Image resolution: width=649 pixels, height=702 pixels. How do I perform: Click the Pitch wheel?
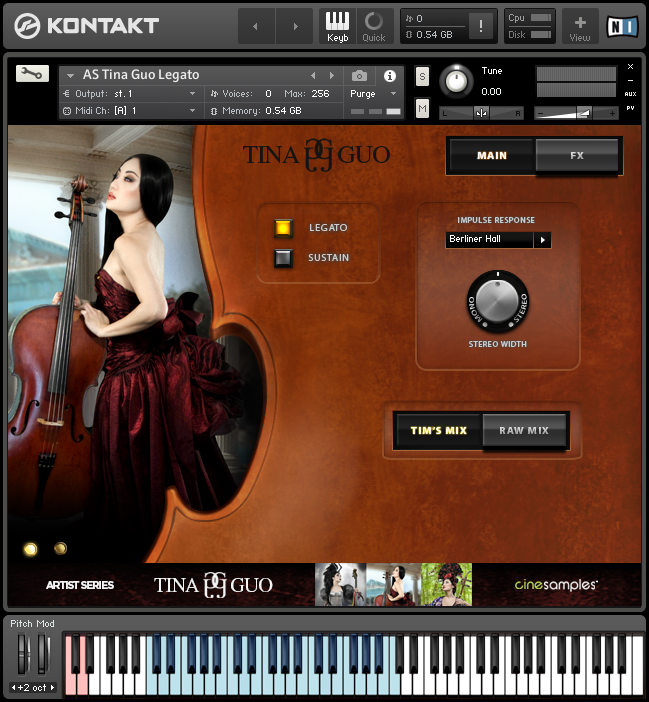tap(22, 654)
